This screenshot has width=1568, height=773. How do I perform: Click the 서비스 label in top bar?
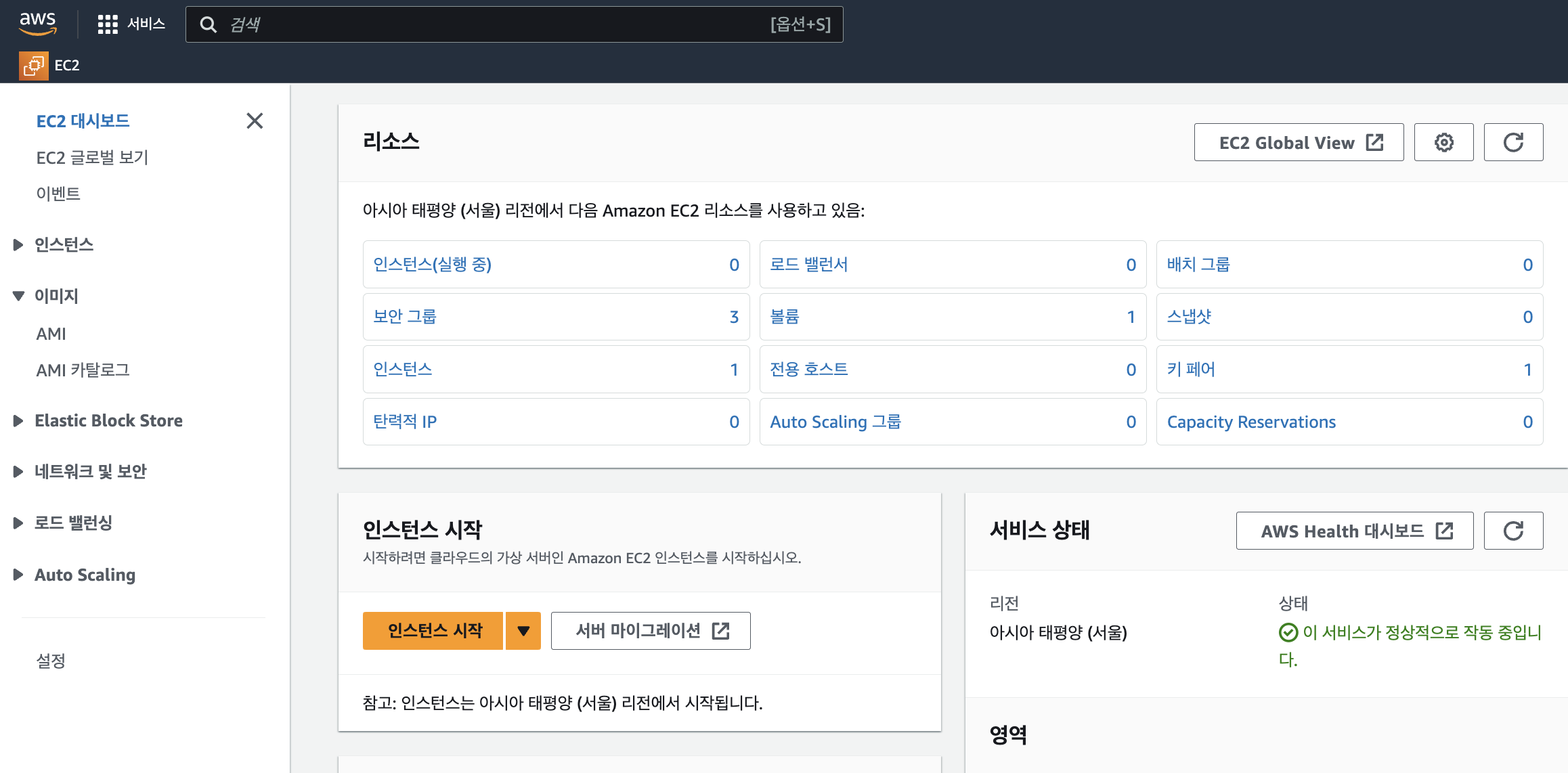coord(146,24)
